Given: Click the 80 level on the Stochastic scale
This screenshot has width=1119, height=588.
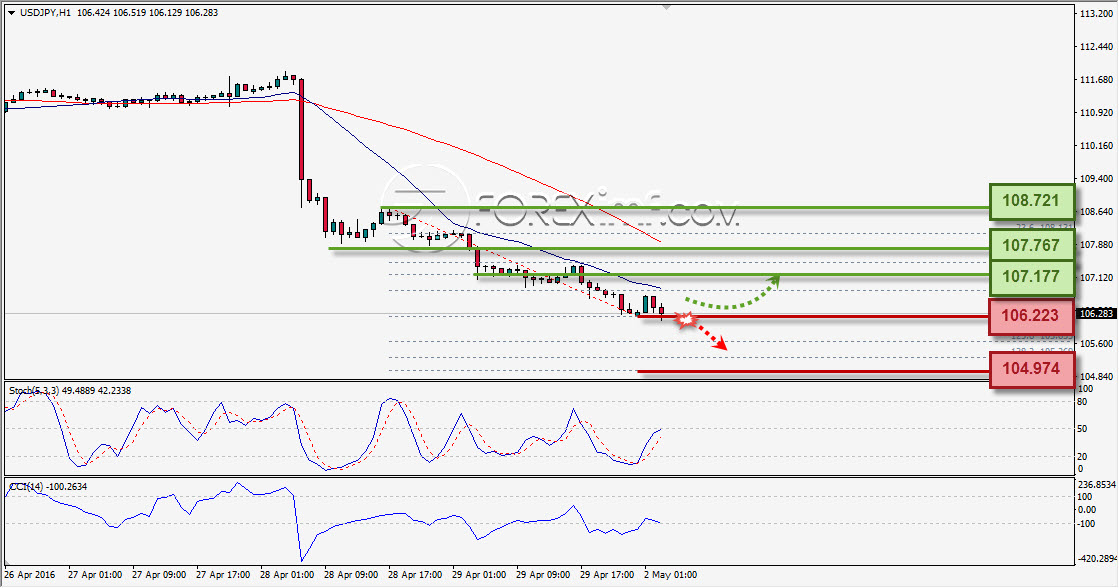Looking at the screenshot, I should [1083, 402].
